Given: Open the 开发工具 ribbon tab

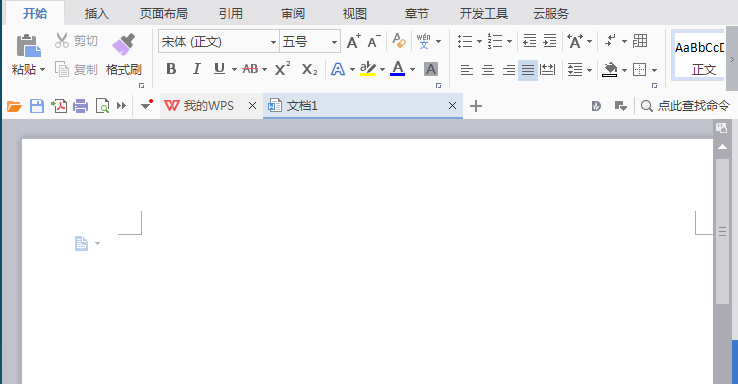Looking at the screenshot, I should (483, 14).
